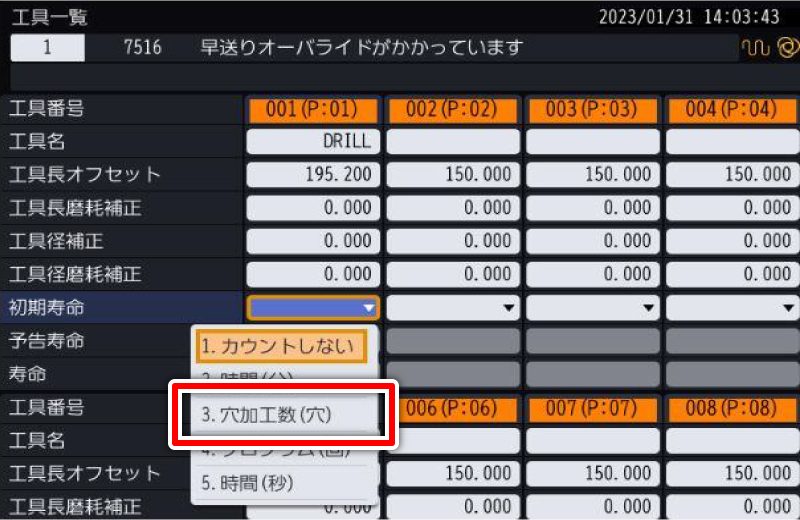Select tool header 001(P:01)
The height and width of the screenshot is (520, 800).
pyautogui.click(x=313, y=109)
